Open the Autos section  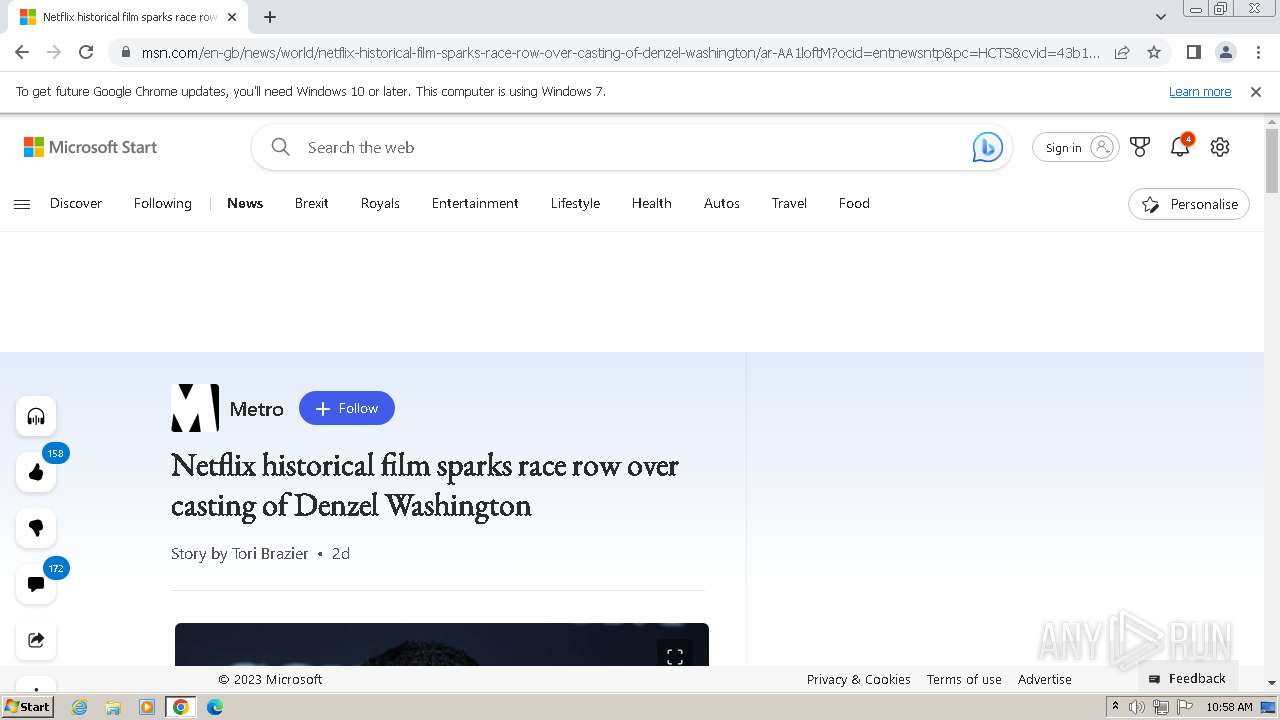[722, 203]
